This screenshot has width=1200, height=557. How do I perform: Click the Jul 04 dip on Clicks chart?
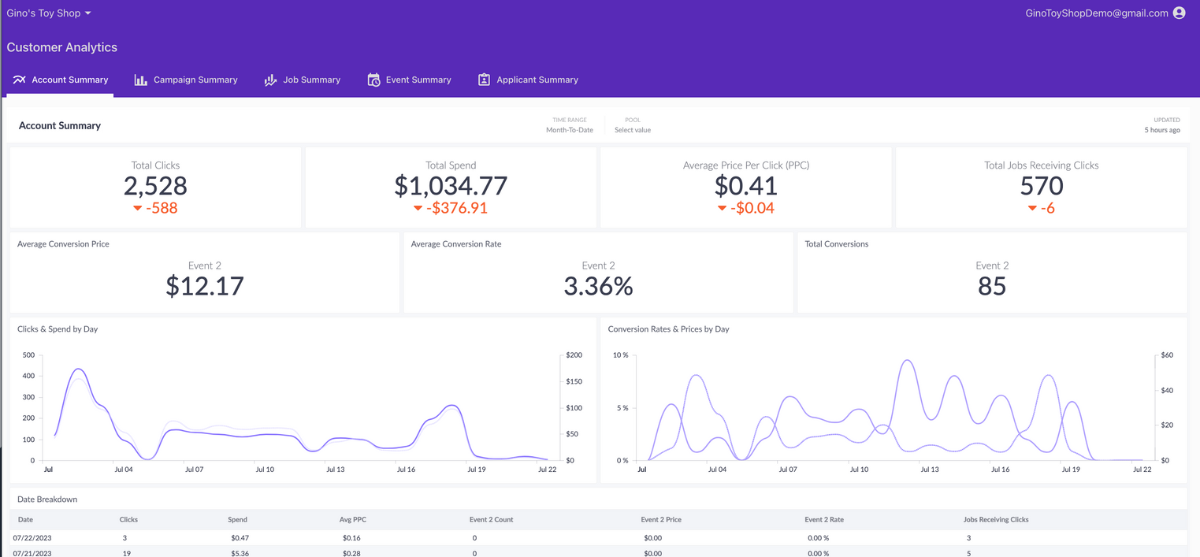pos(147,459)
